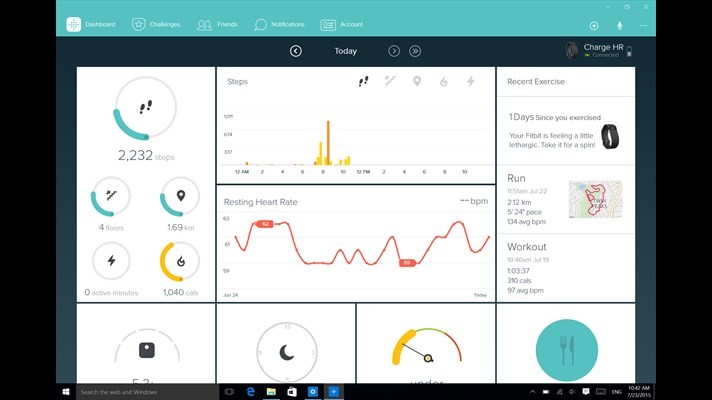Open the Friends section
712x400 pixels.
pyautogui.click(x=217, y=24)
